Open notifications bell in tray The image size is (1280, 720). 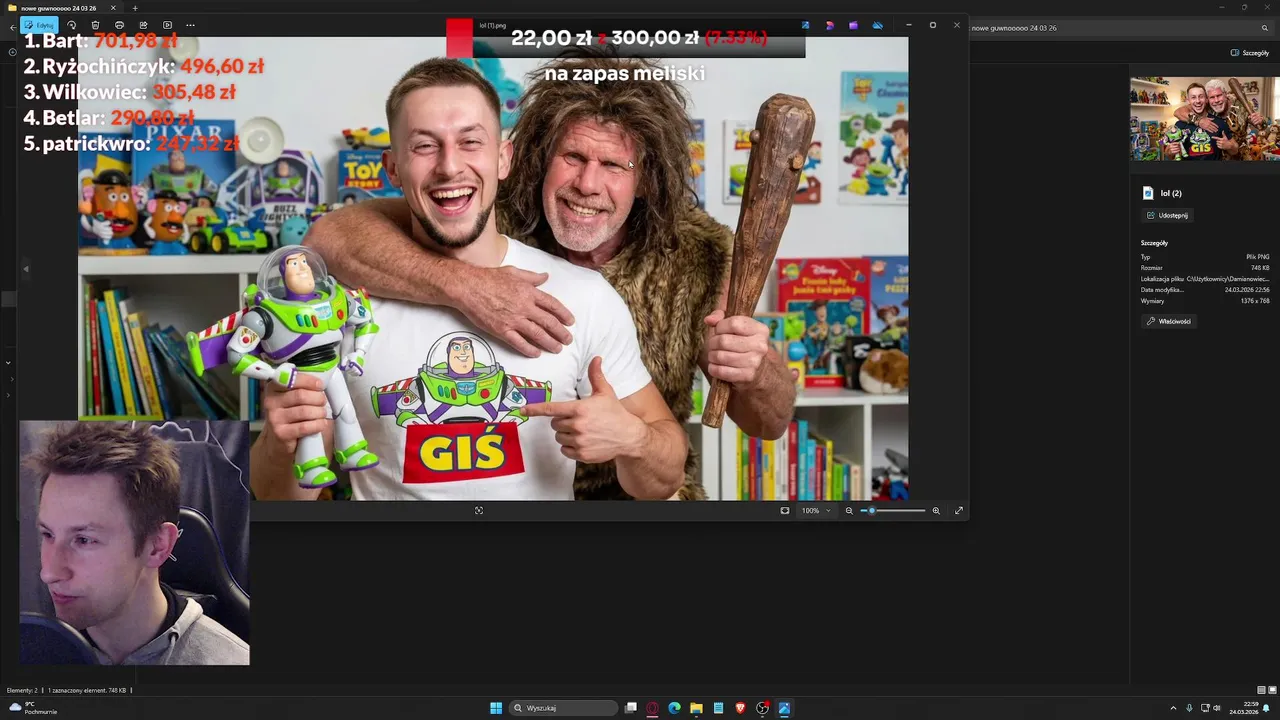1266,708
